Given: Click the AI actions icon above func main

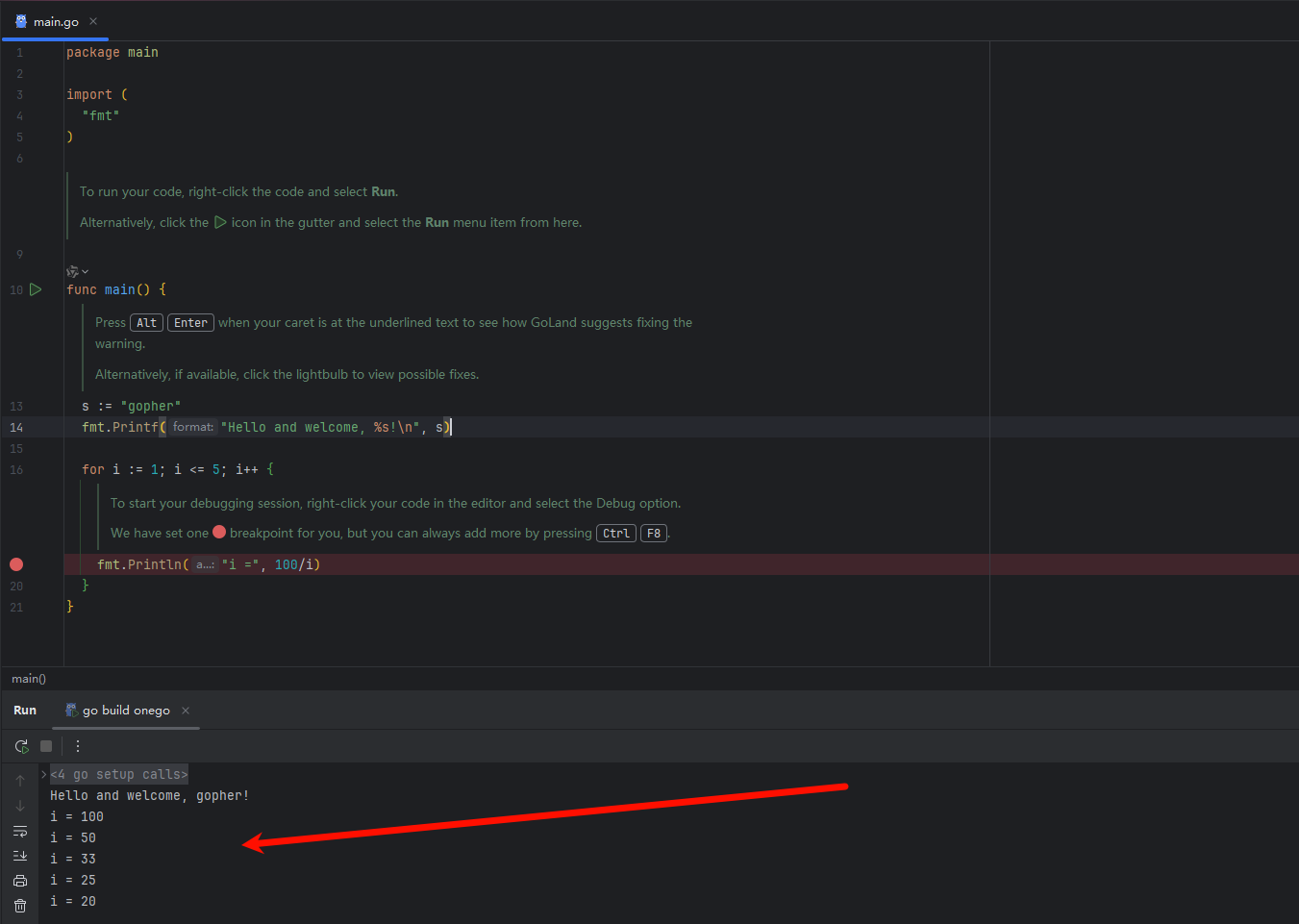Looking at the screenshot, I should (72, 272).
